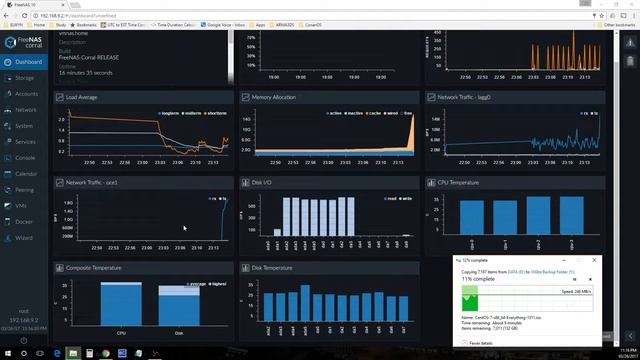Click the Memory Allocation widget chart icon
The image size is (640, 360).
[245, 97]
